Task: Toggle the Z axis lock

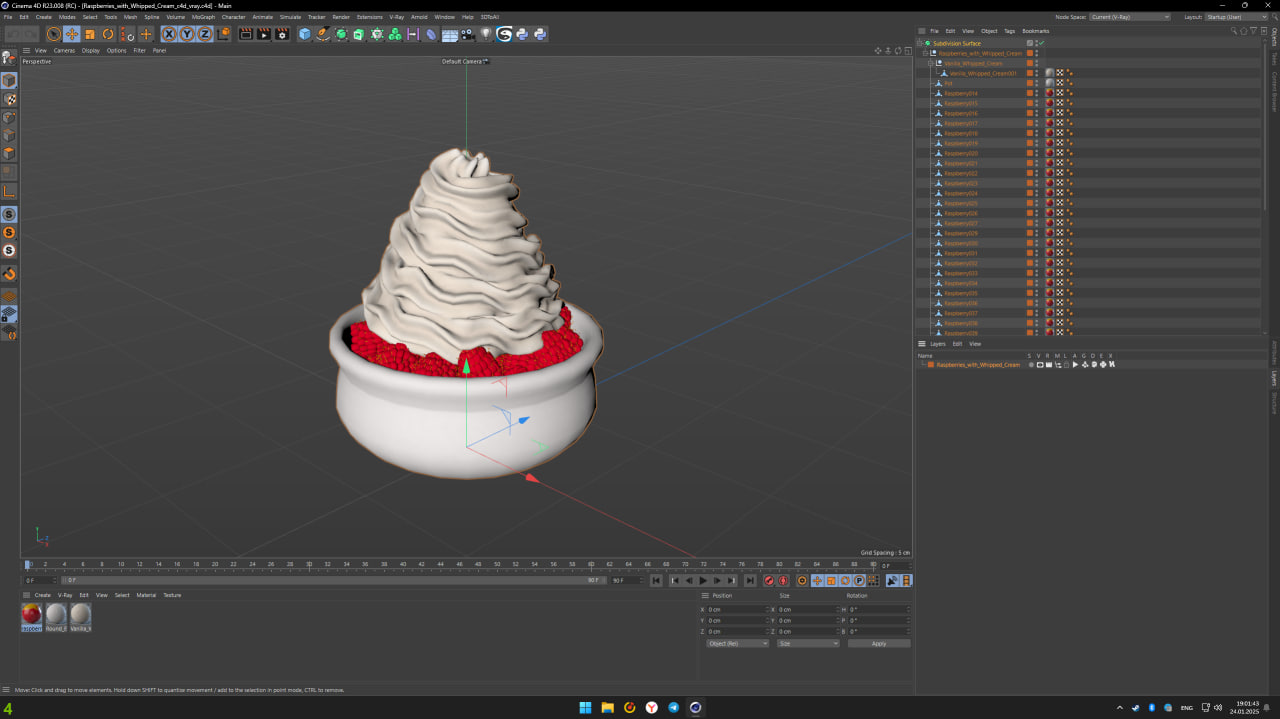Action: (x=205, y=34)
